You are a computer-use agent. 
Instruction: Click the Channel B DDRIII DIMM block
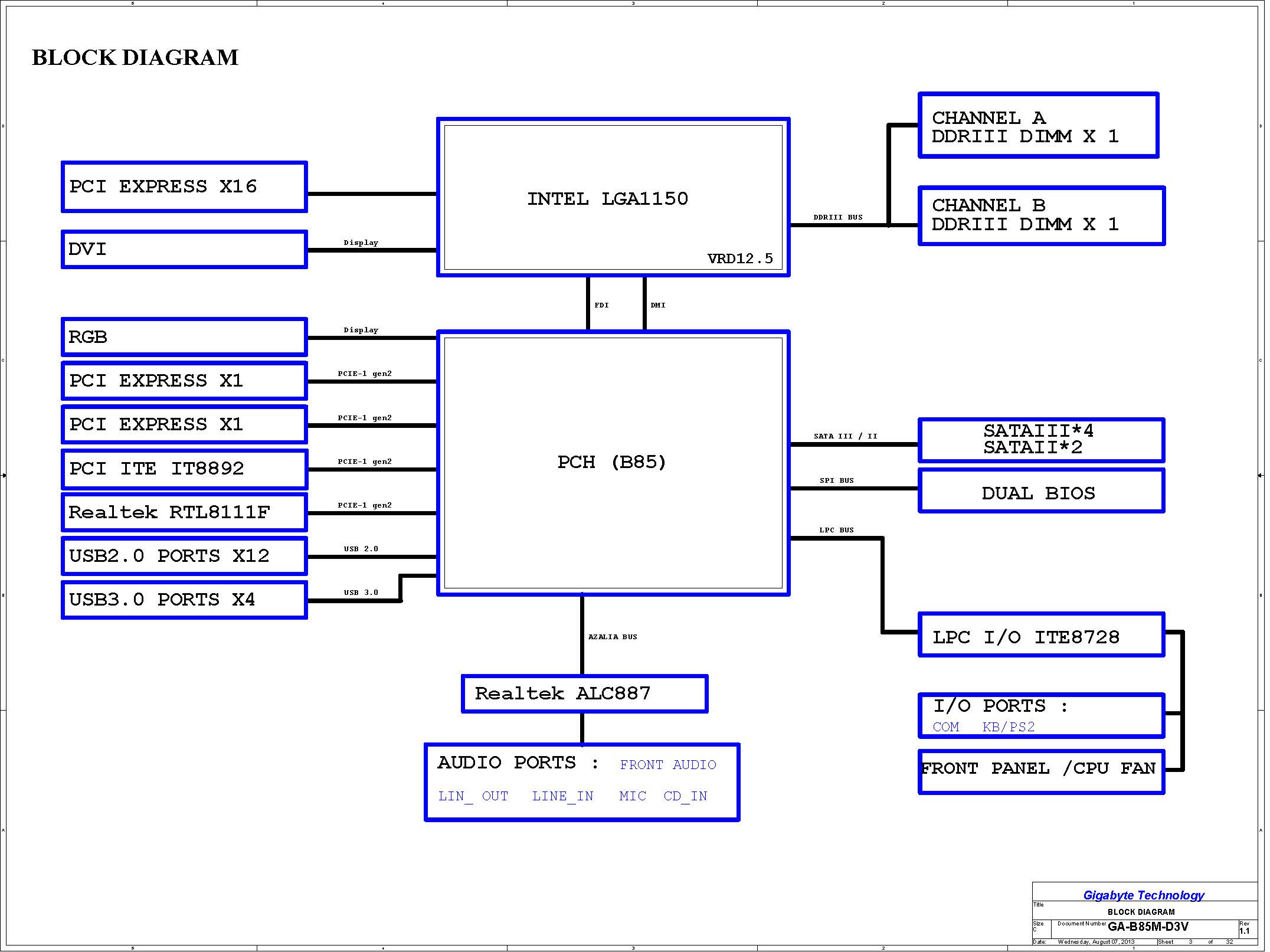[1041, 215]
